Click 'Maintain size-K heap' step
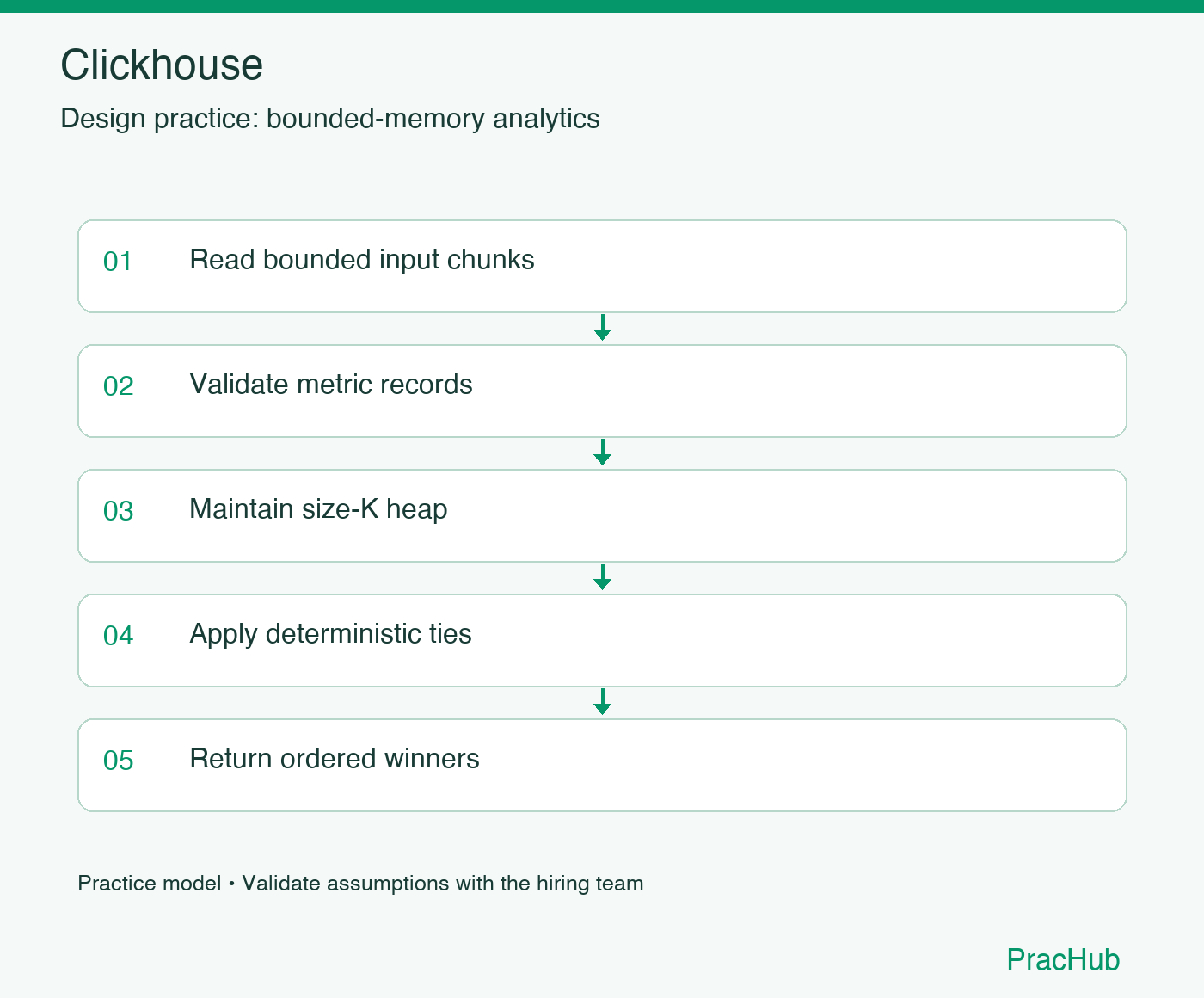 (x=602, y=515)
